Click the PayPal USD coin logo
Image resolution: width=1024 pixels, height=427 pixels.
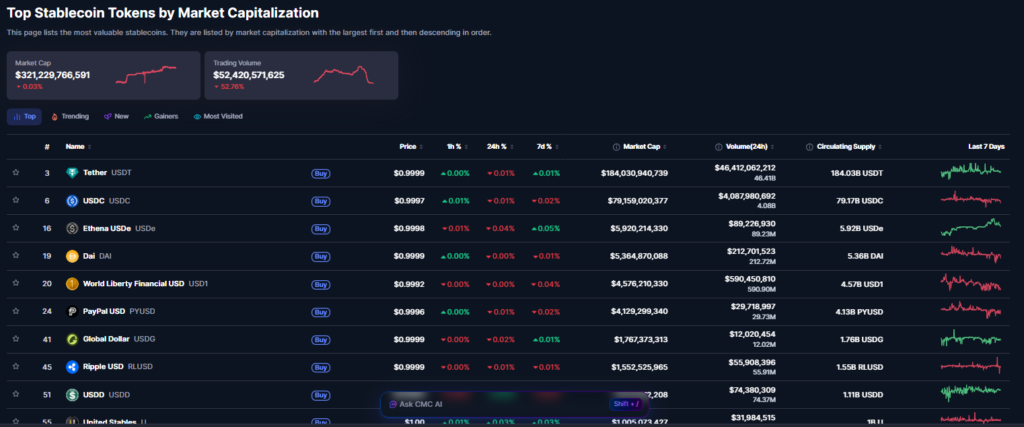click(x=72, y=312)
